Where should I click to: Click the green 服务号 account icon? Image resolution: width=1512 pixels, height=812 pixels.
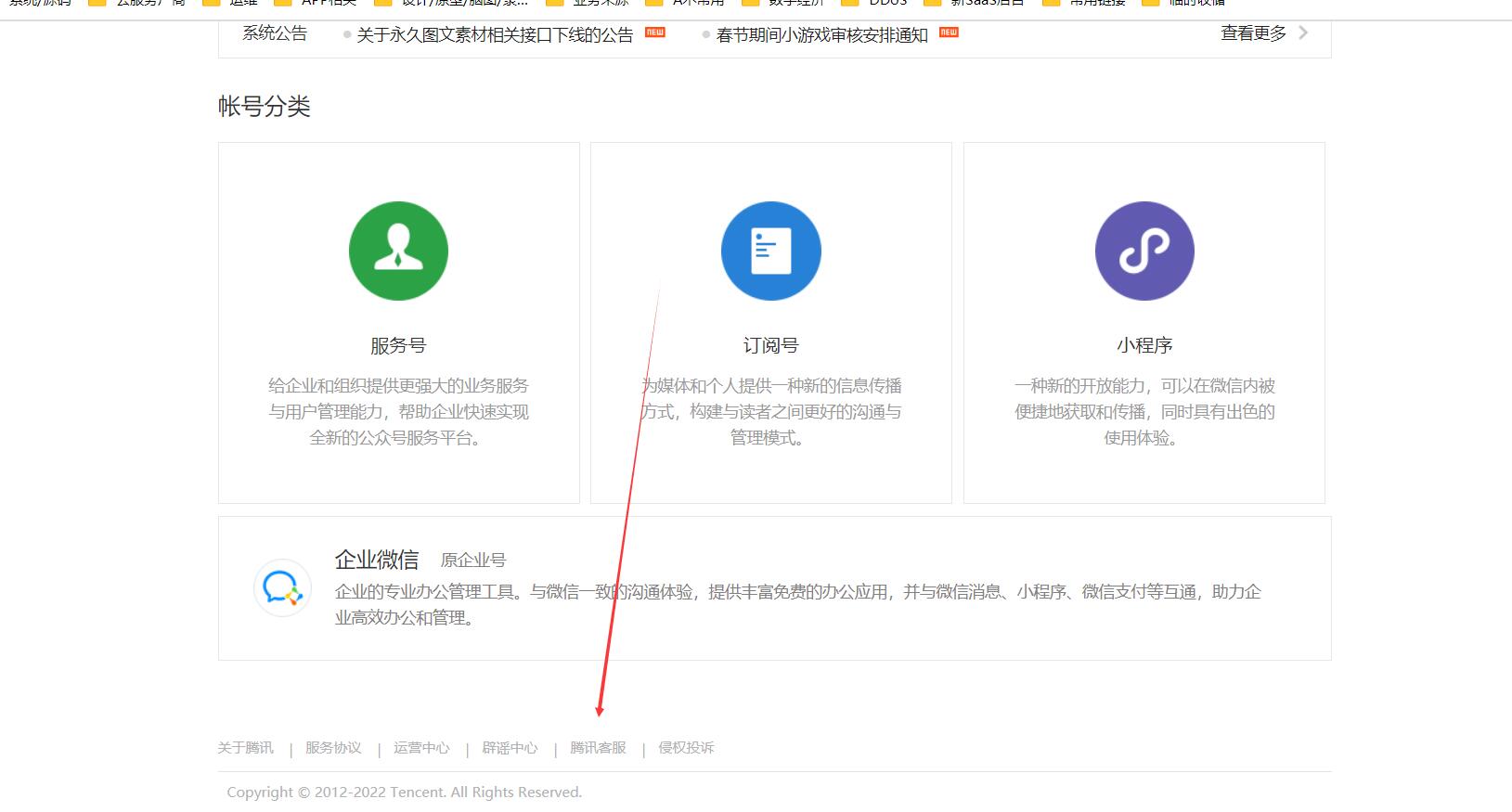398,251
